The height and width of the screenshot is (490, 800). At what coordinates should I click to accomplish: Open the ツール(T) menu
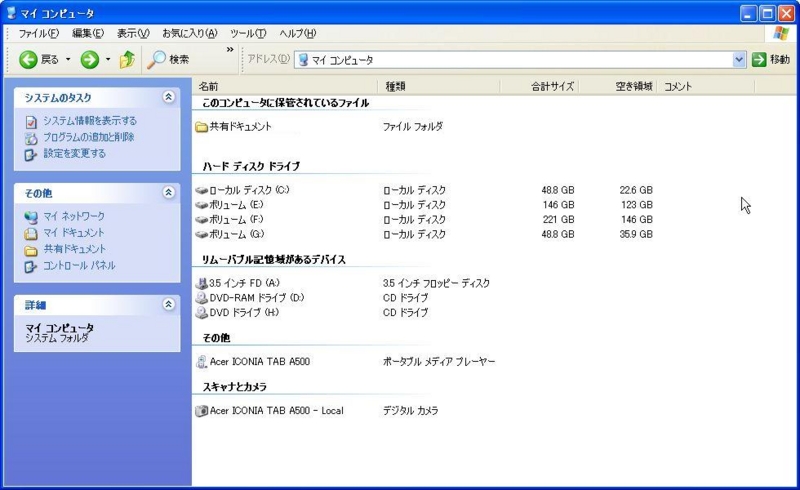(x=248, y=34)
